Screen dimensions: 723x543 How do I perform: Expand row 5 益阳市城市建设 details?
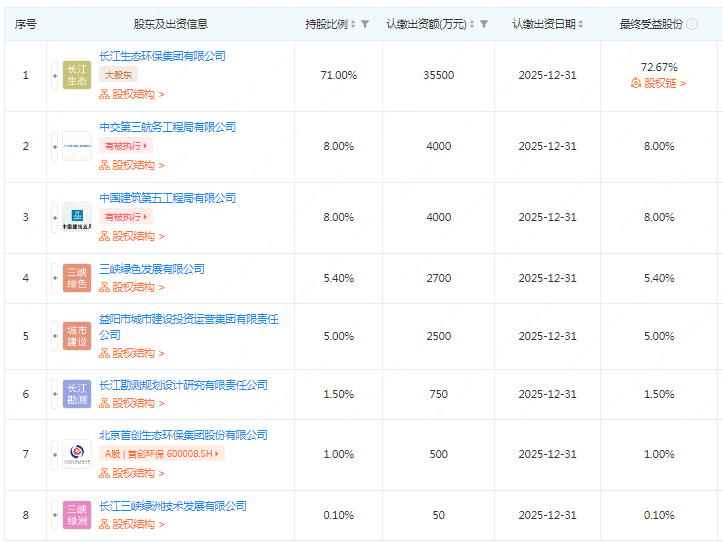(55, 336)
